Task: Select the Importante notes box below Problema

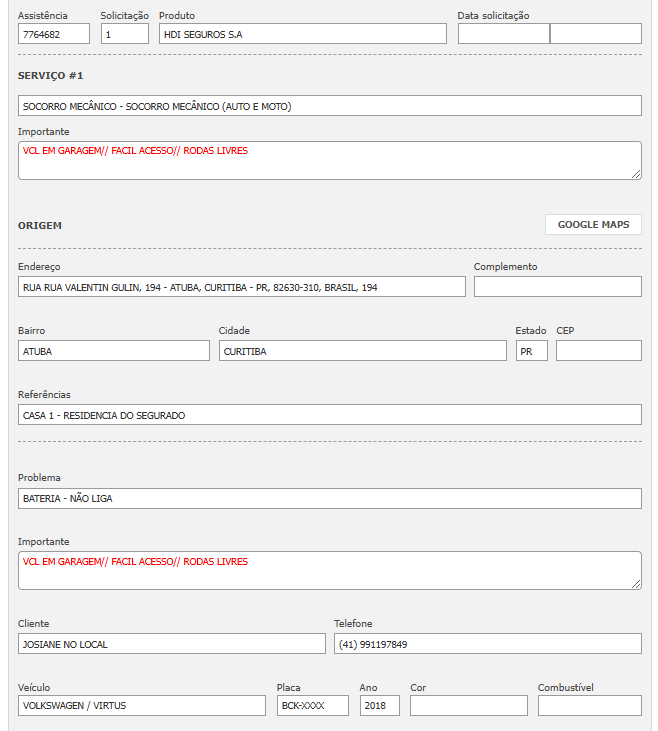Action: click(329, 570)
